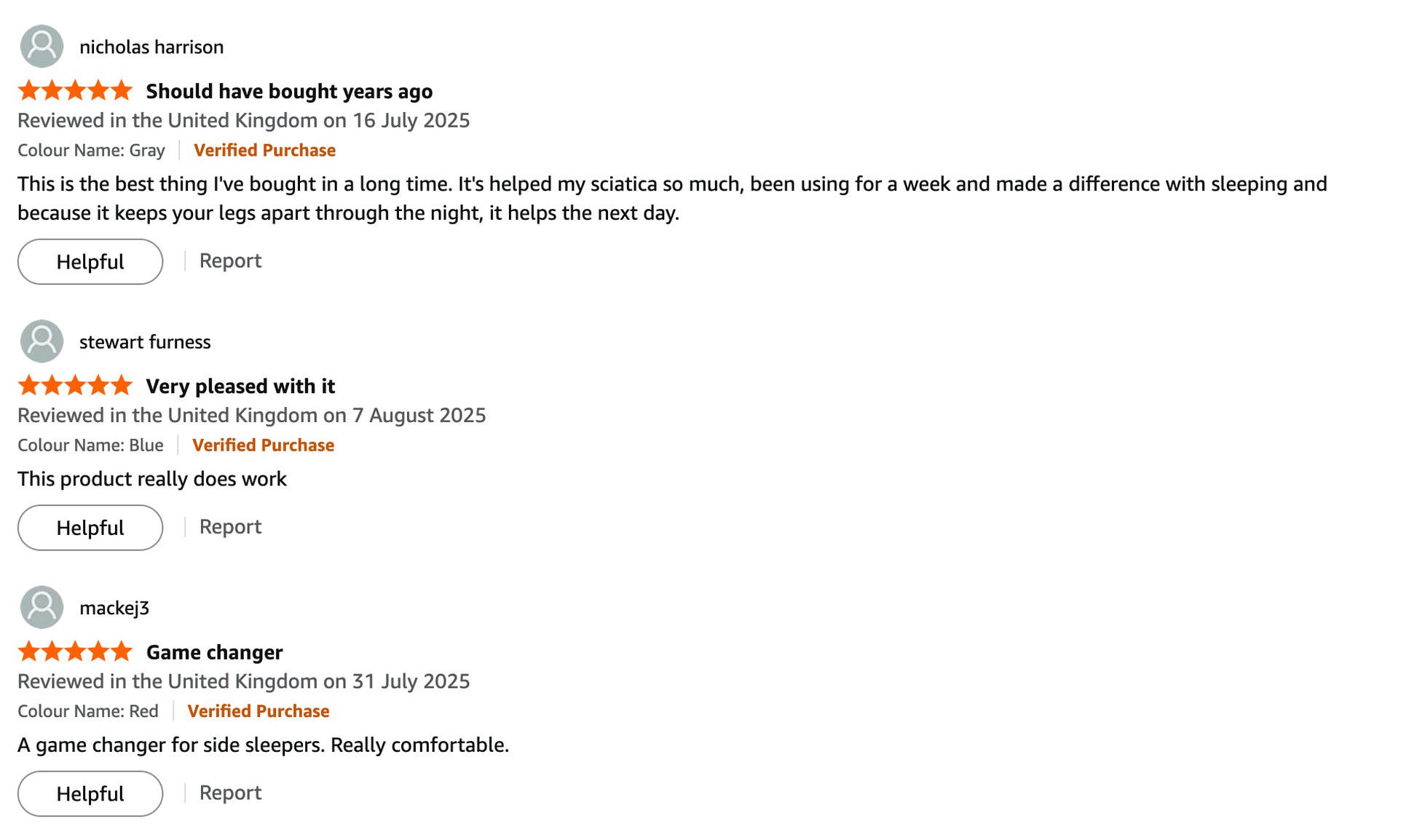The image size is (1417, 840).
Task: Click Verified Purchase label on Red review
Action: [258, 711]
